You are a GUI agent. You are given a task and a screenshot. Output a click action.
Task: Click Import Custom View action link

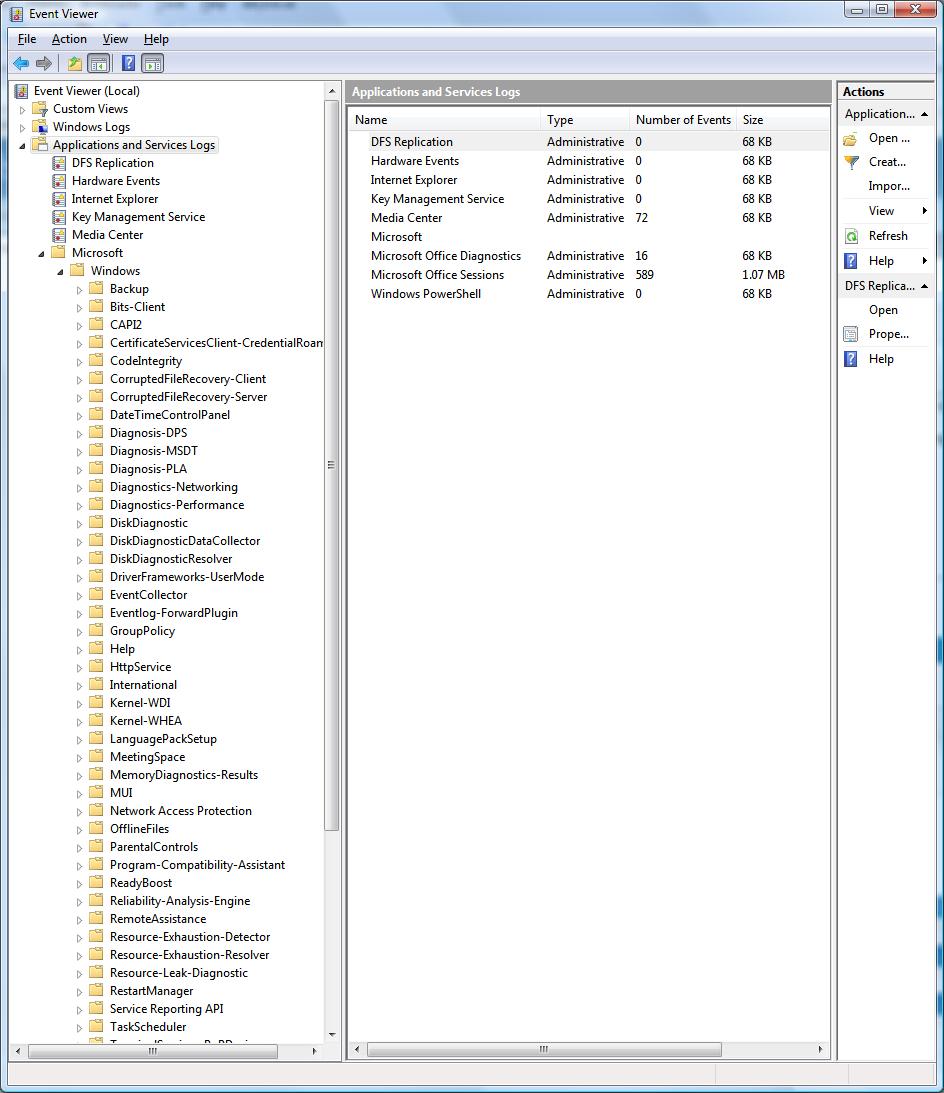coord(889,186)
